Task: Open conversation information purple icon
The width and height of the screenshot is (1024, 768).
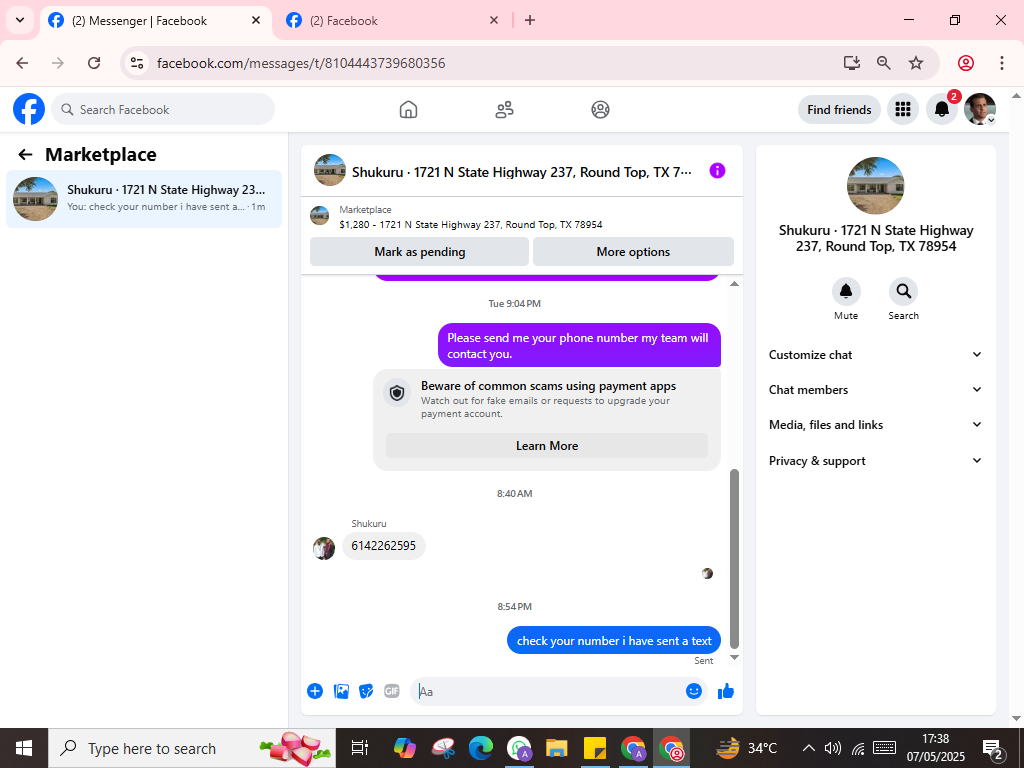Action: (717, 170)
